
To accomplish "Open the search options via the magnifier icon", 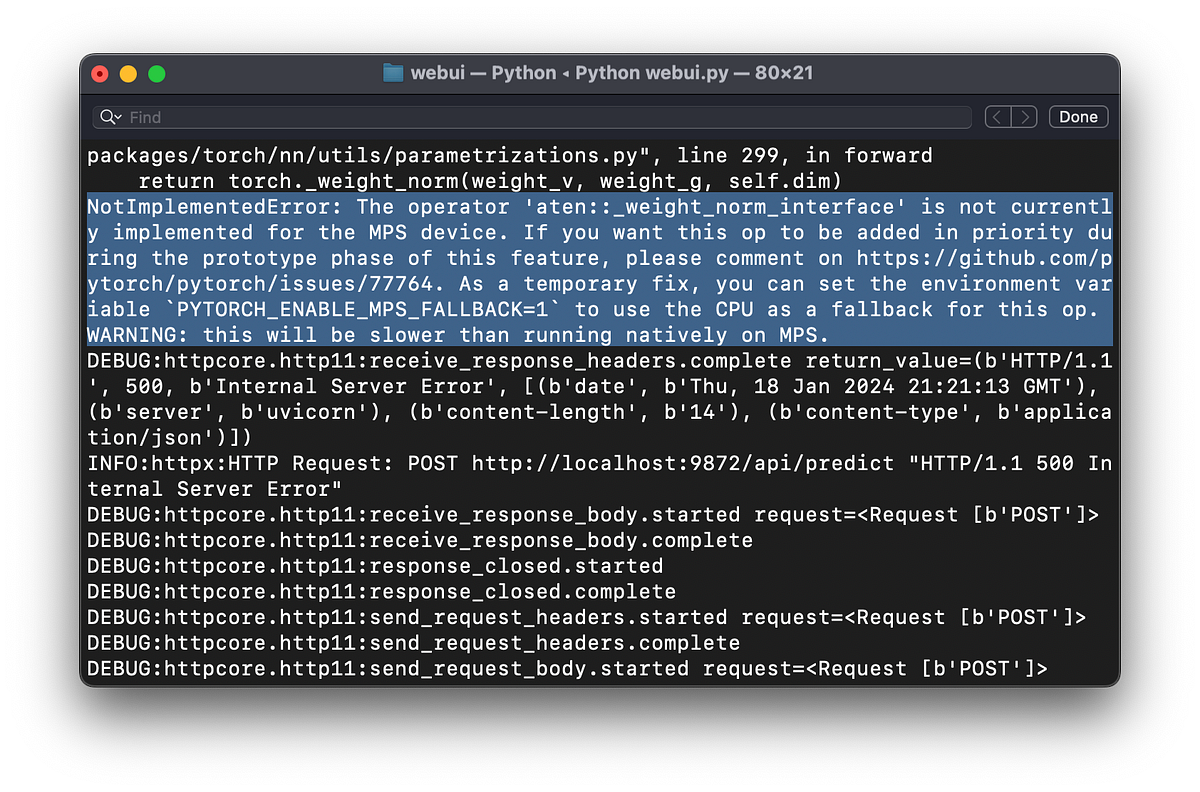I will [110, 117].
